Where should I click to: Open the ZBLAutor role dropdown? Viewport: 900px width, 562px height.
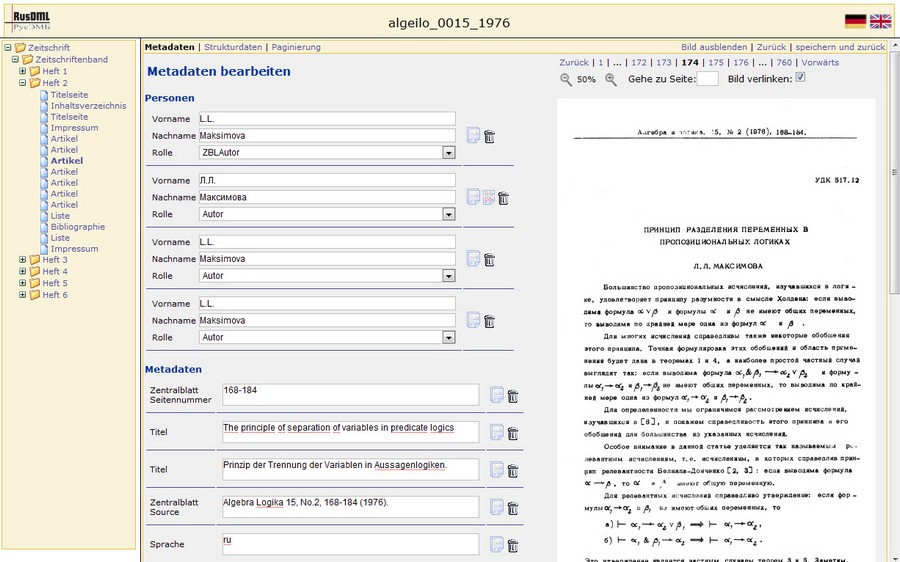(x=448, y=153)
